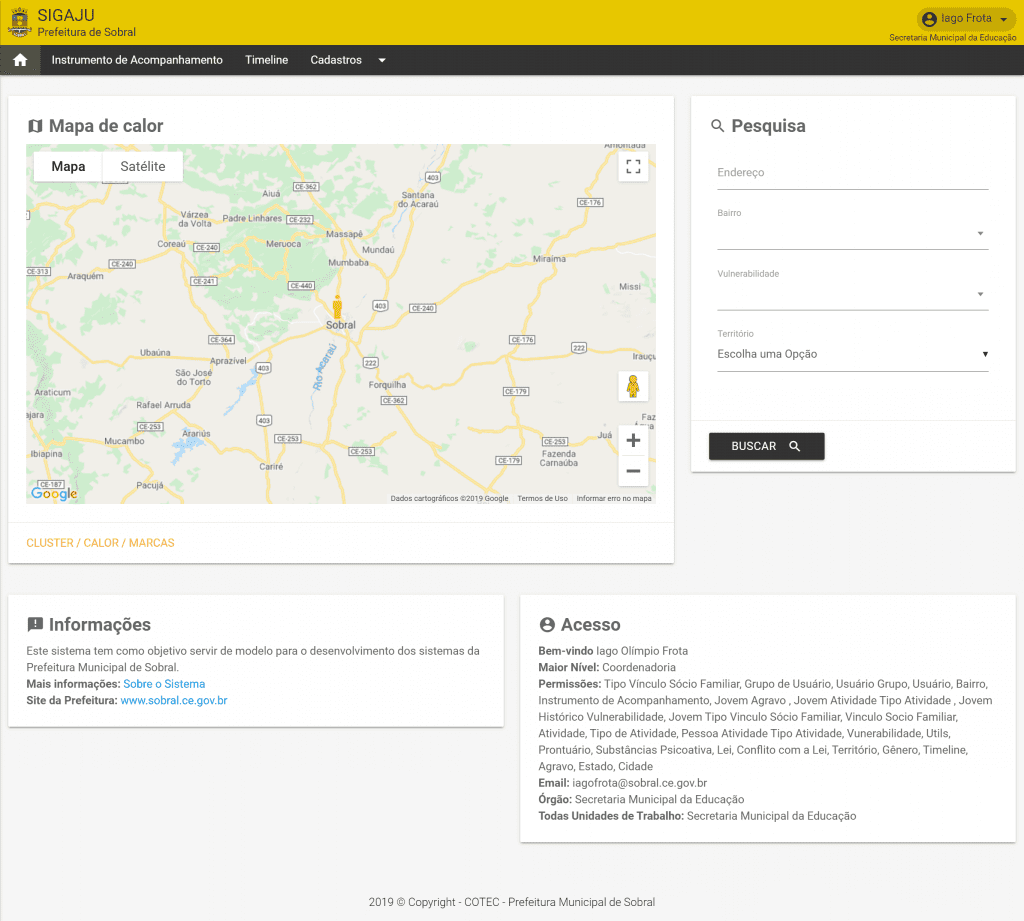Click the Street View pegman control
Image resolution: width=1024 pixels, height=921 pixels.
pos(633,386)
